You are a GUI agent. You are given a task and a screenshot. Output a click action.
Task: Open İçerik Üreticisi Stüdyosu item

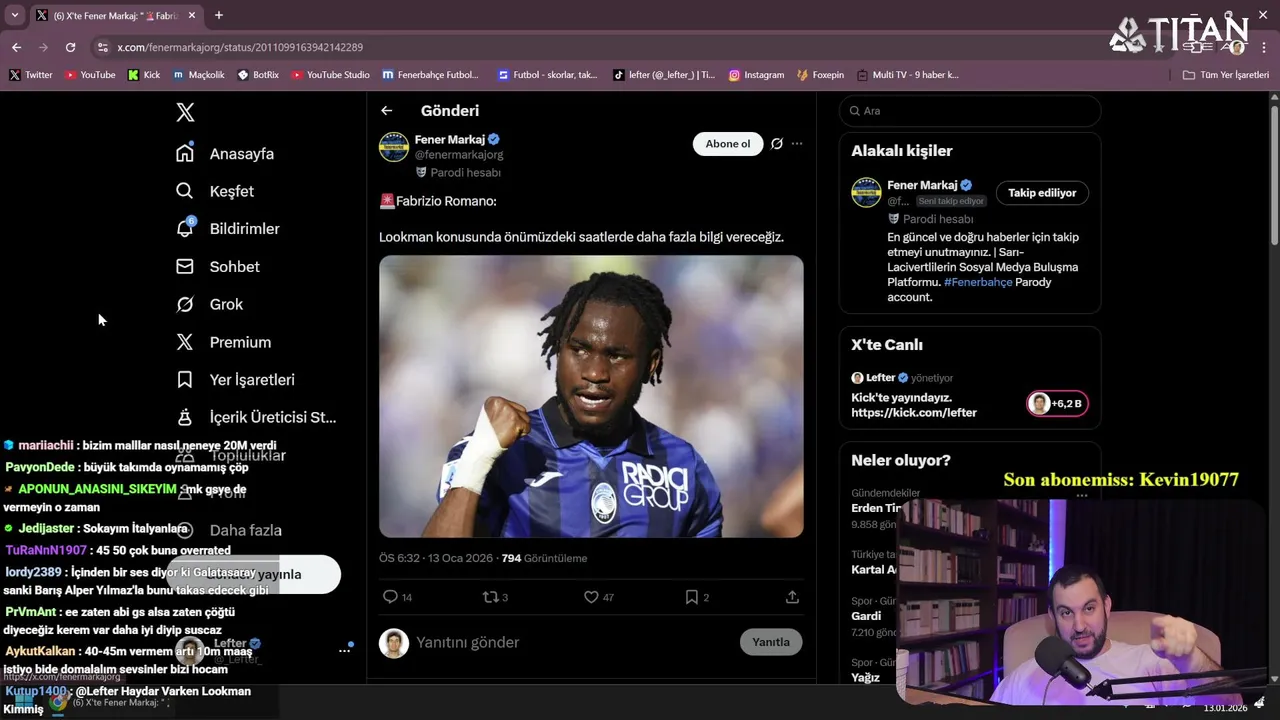coord(256,417)
